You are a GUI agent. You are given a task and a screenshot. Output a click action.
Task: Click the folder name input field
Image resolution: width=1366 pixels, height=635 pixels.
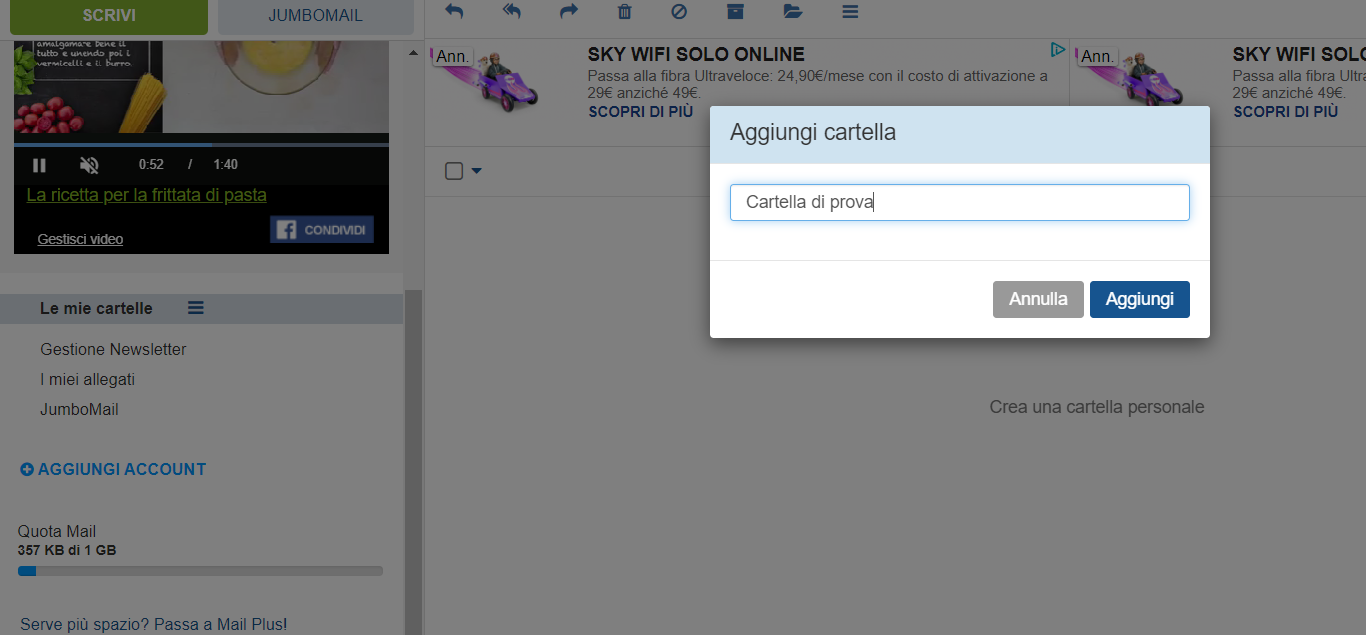tap(959, 202)
